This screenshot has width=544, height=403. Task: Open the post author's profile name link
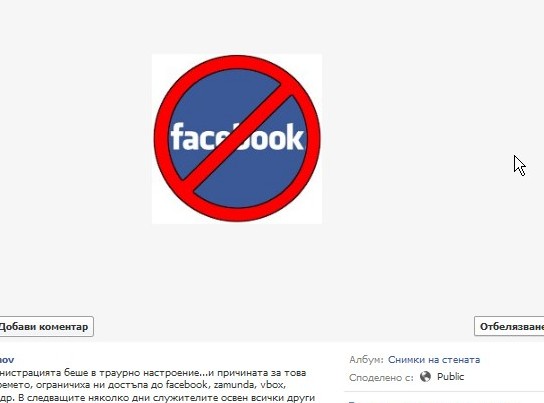click(7, 360)
